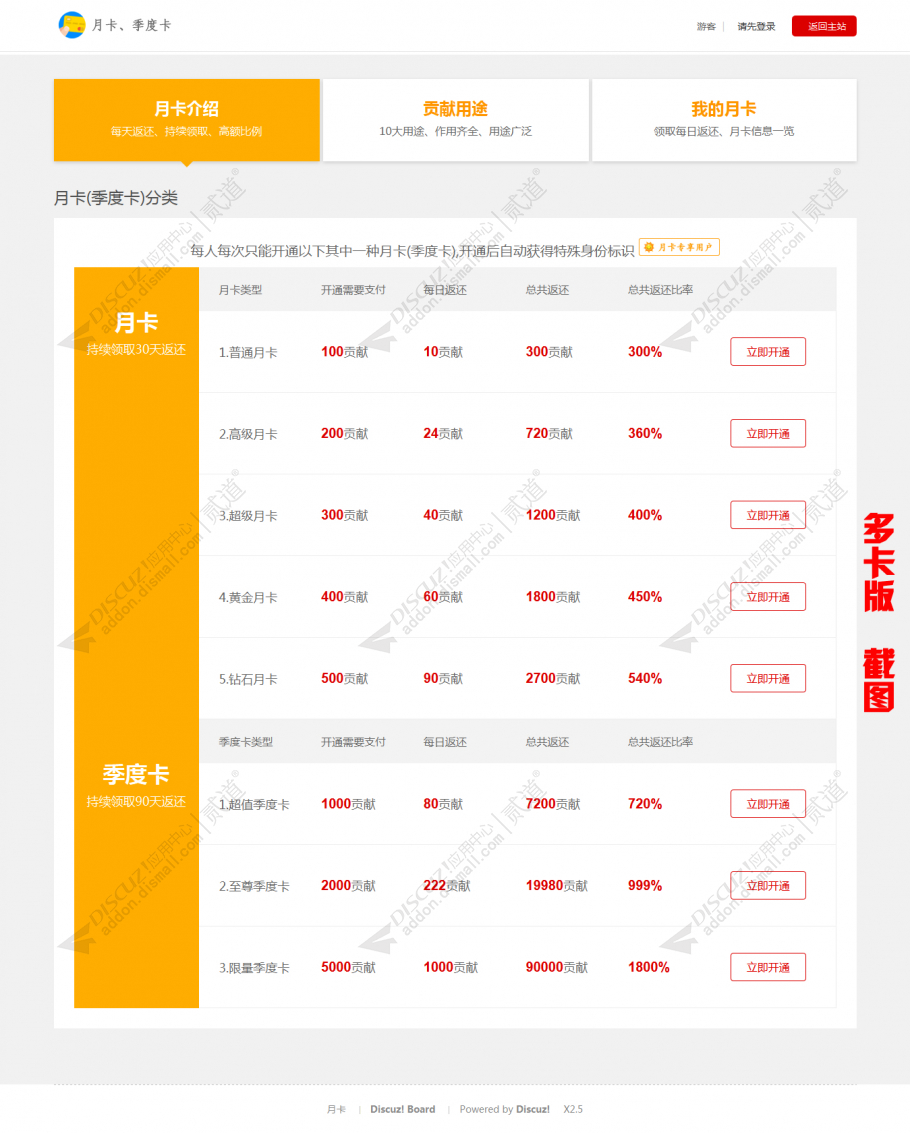The image size is (910, 1133).
Task: Click the 季度卡类型 column header
Action: point(246,742)
